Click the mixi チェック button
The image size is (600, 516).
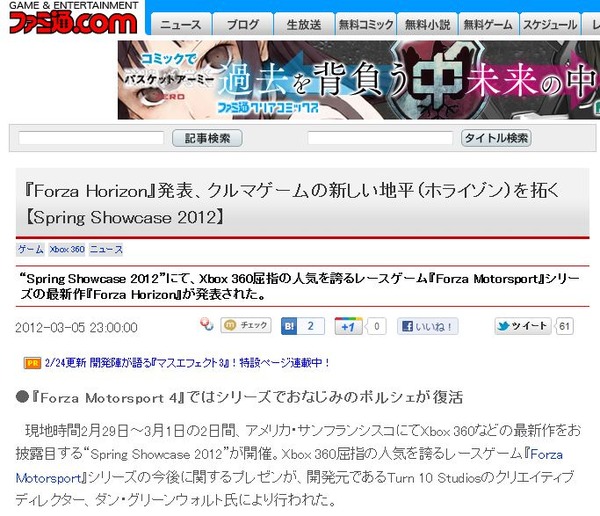[x=246, y=325]
